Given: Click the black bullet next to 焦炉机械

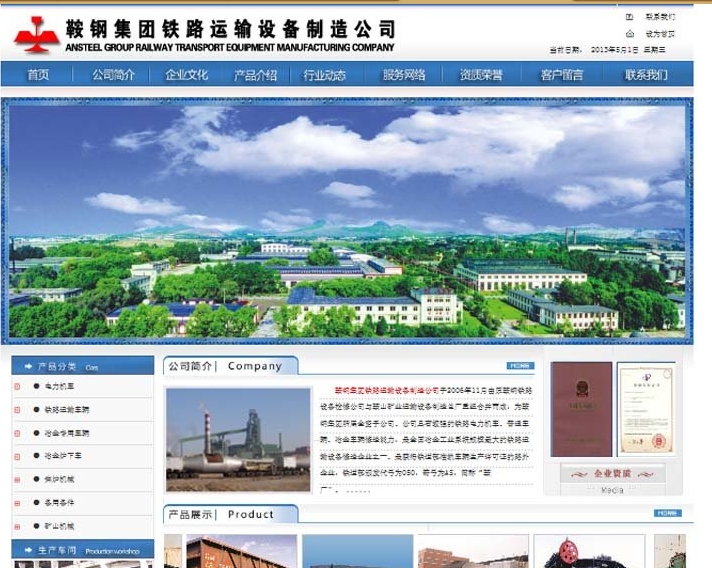Looking at the screenshot, I should [36, 479].
